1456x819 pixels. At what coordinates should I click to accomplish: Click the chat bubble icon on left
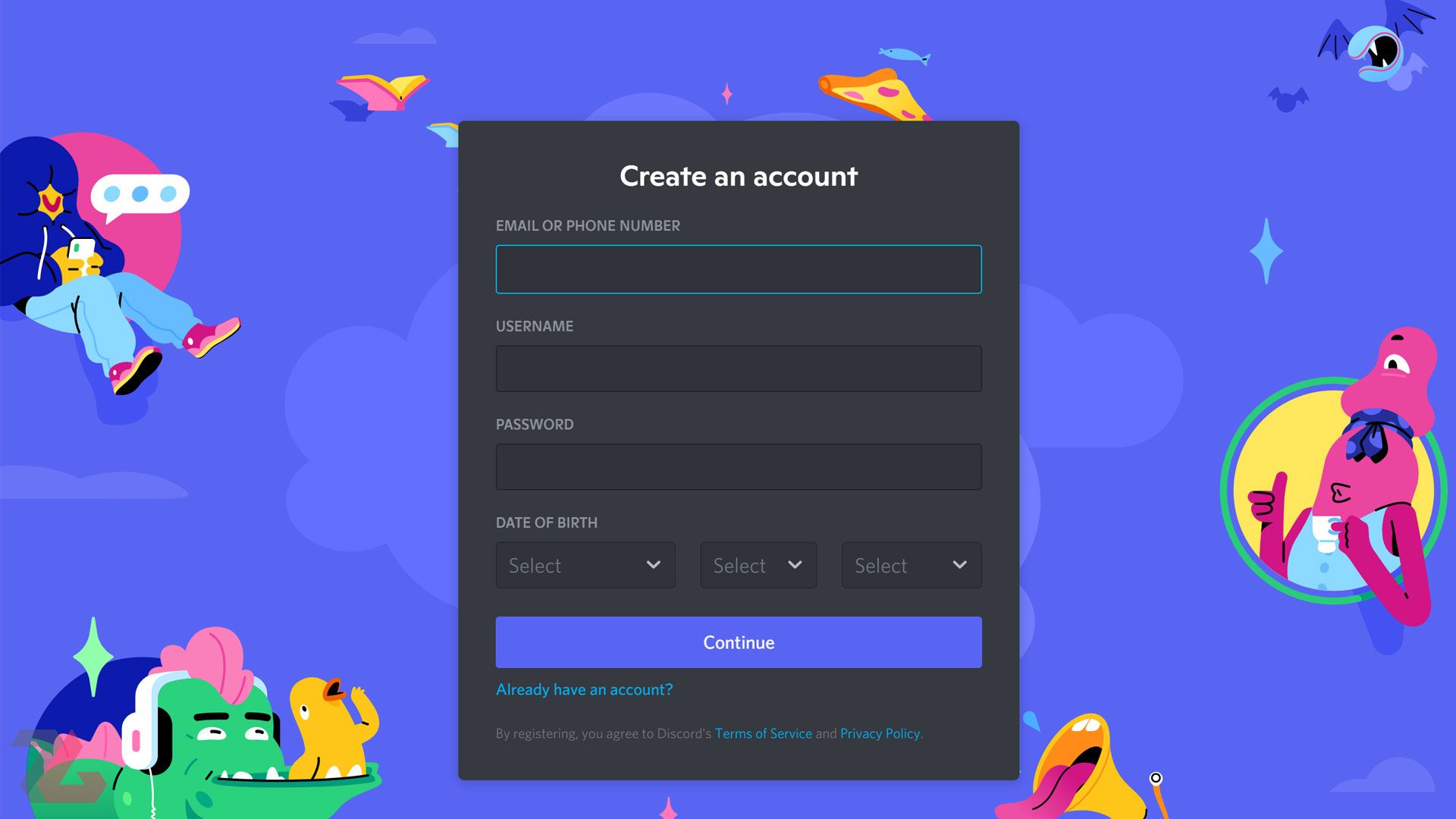pos(140,194)
